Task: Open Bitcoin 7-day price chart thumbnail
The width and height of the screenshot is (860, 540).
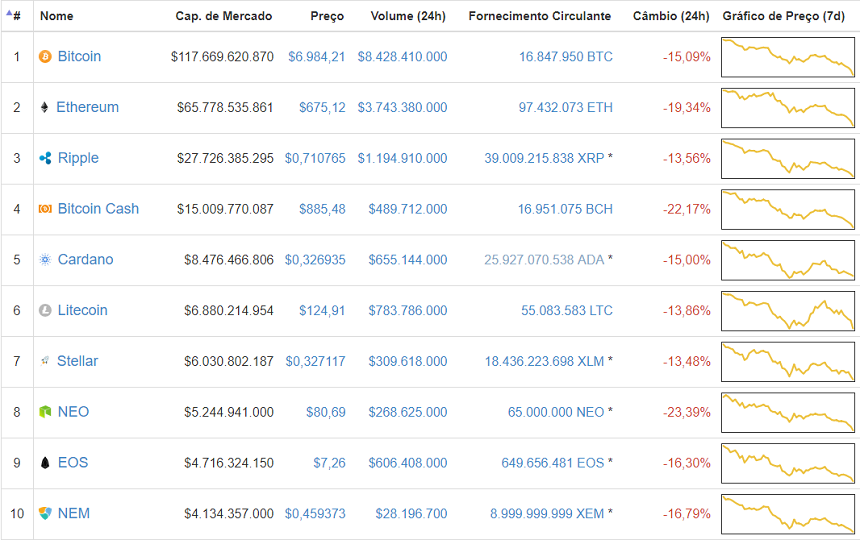Action: 788,57
